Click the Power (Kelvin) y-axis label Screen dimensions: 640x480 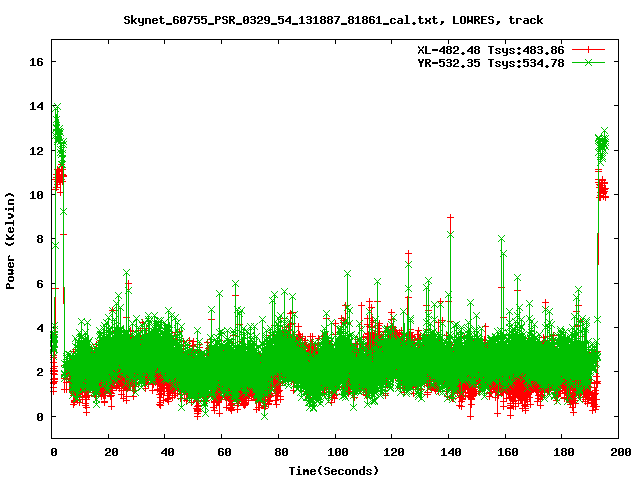[10, 241]
